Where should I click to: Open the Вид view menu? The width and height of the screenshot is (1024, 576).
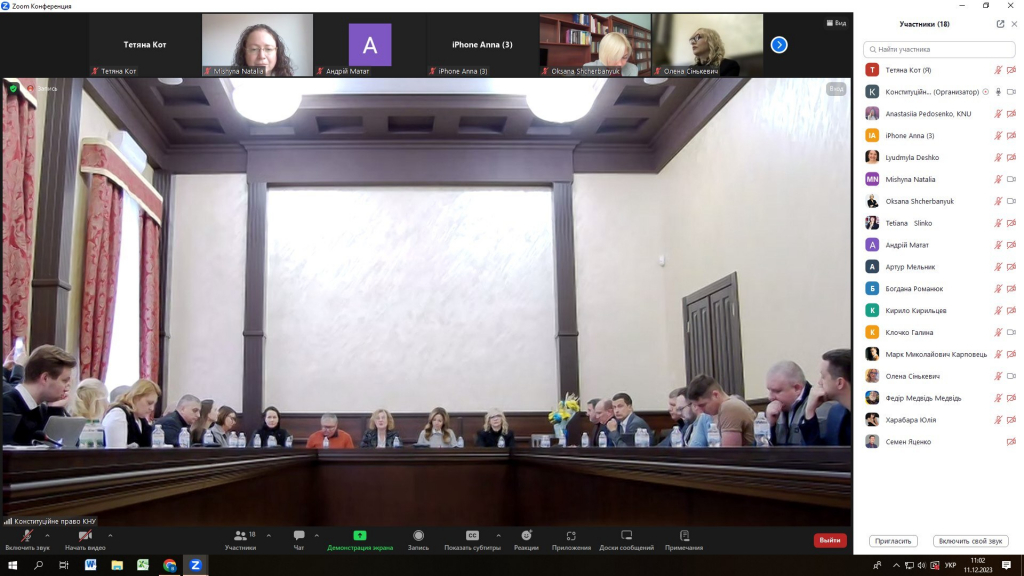837,23
